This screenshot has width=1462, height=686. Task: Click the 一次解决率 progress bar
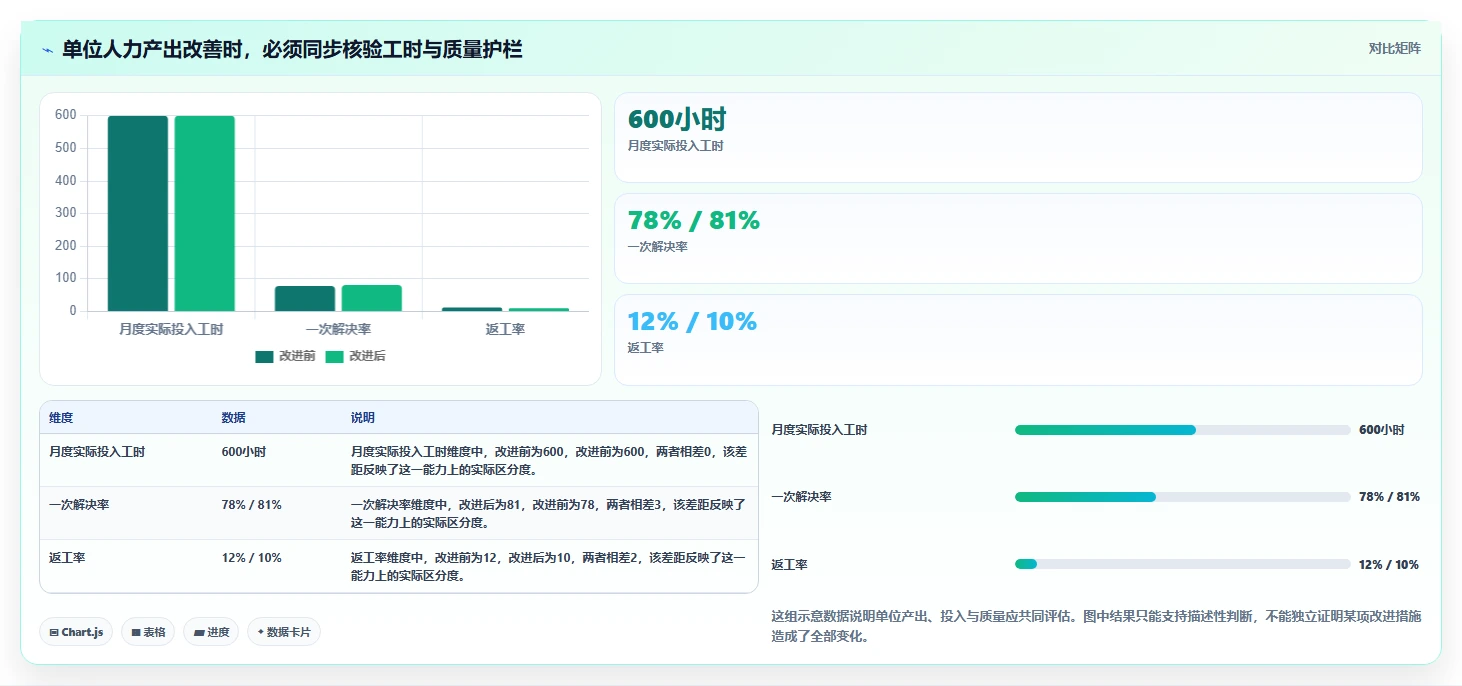coord(1182,497)
